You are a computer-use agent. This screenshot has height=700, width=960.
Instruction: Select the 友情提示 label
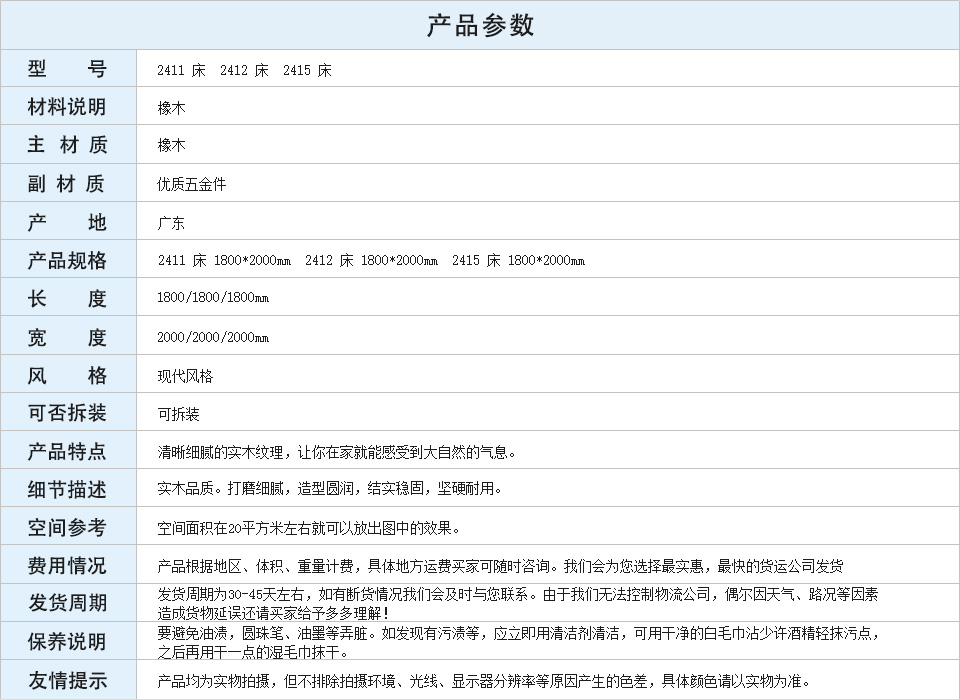tap(67, 680)
